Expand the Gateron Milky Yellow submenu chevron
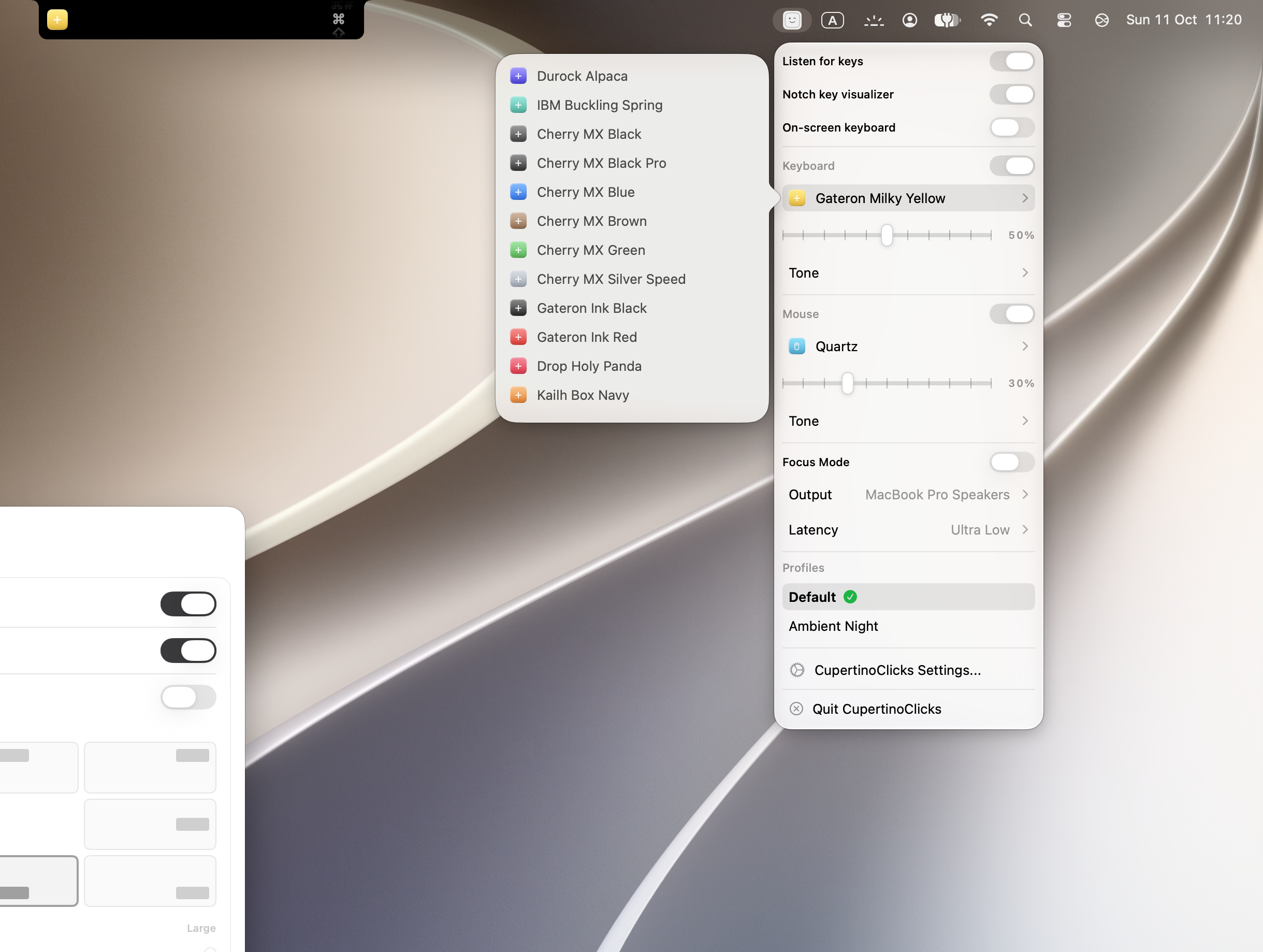This screenshot has height=952, width=1263. (1025, 198)
